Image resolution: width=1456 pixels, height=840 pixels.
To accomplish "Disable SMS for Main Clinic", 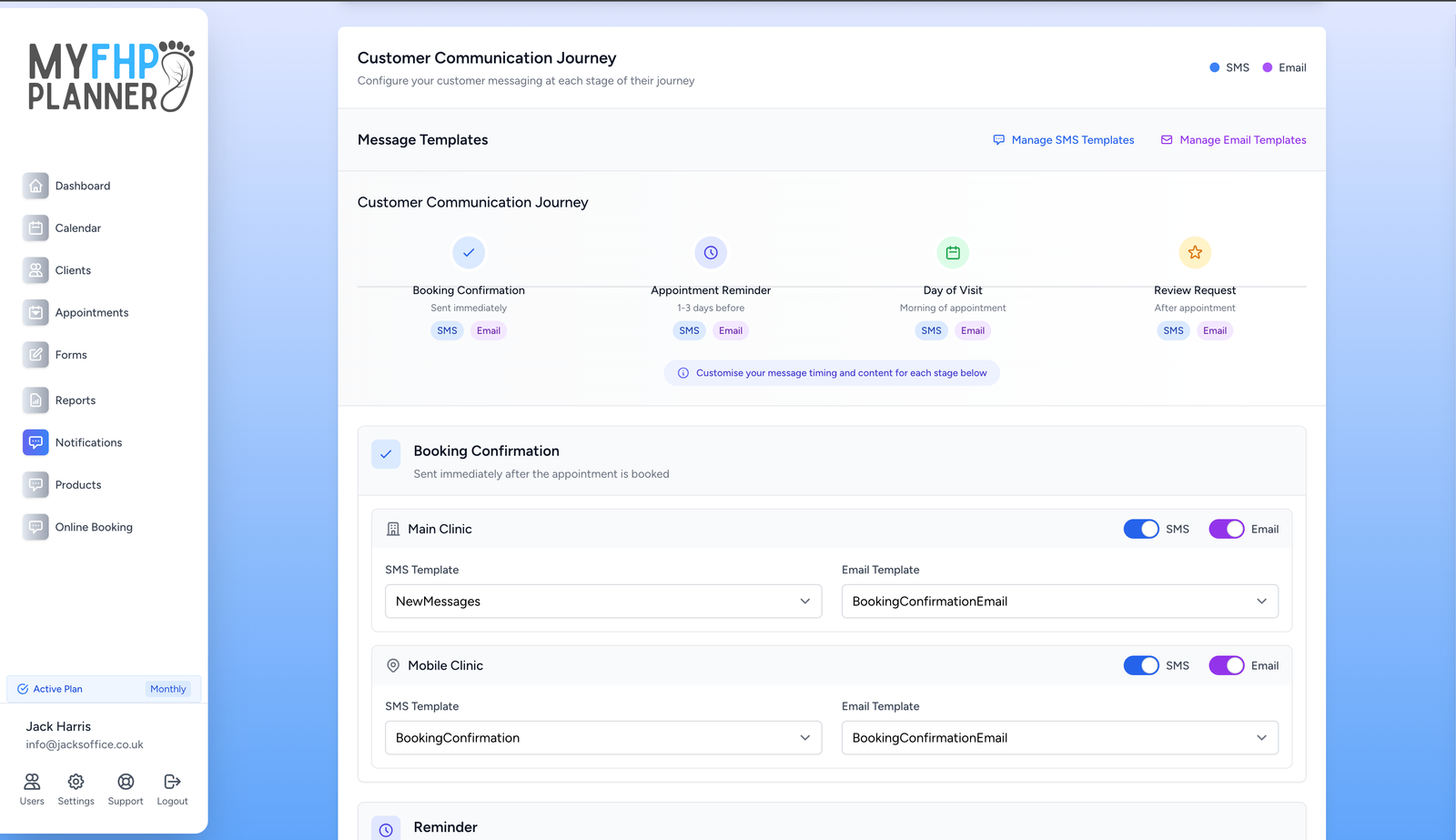I will coord(1140,529).
